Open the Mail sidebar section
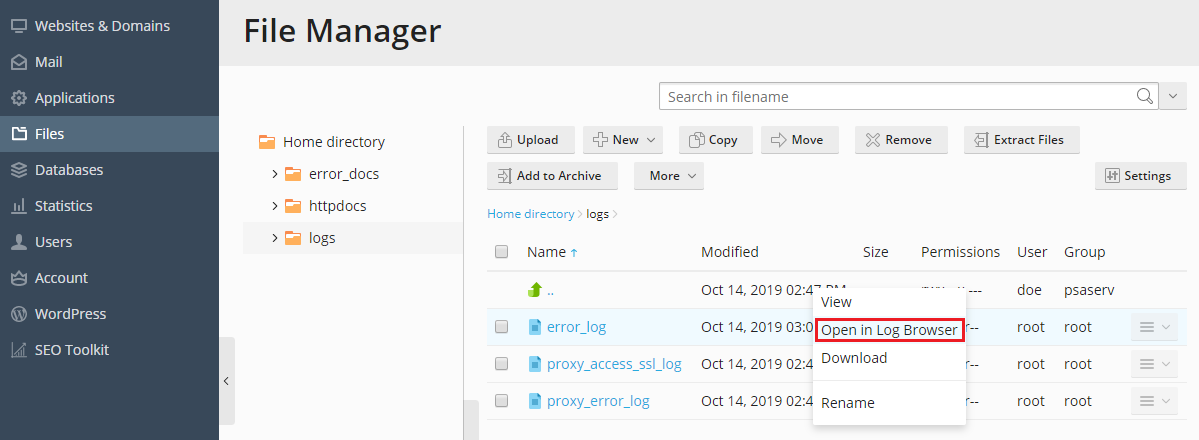Image resolution: width=1199 pixels, height=440 pixels. pos(48,62)
